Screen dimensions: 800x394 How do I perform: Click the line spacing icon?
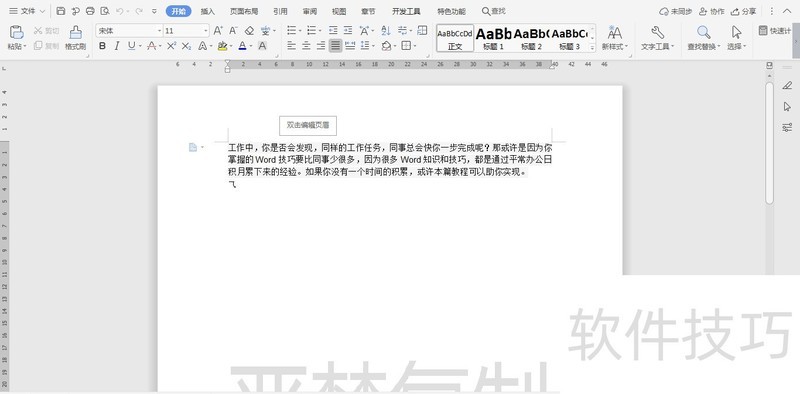365,46
